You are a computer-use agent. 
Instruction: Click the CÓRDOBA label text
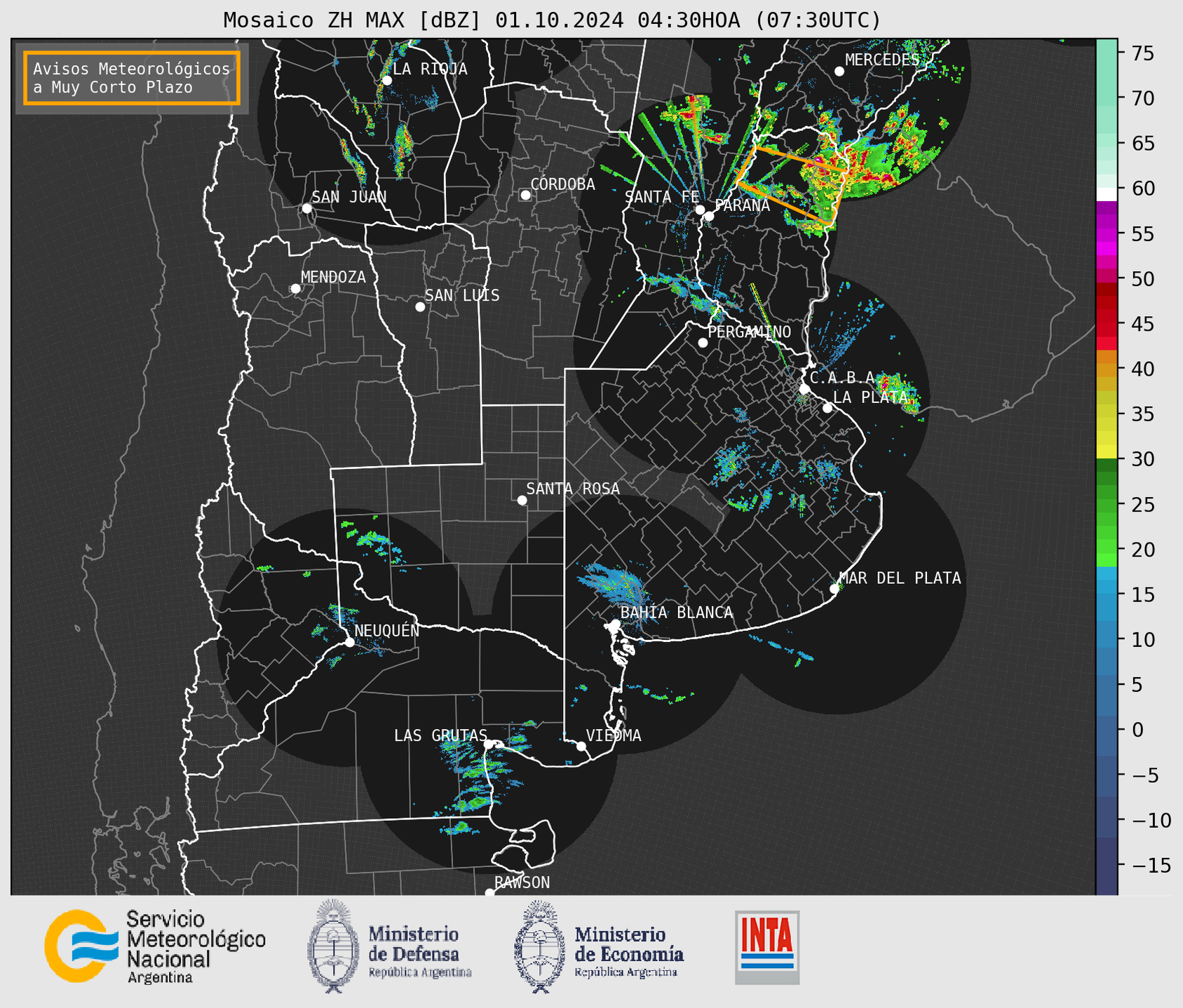coord(563,184)
